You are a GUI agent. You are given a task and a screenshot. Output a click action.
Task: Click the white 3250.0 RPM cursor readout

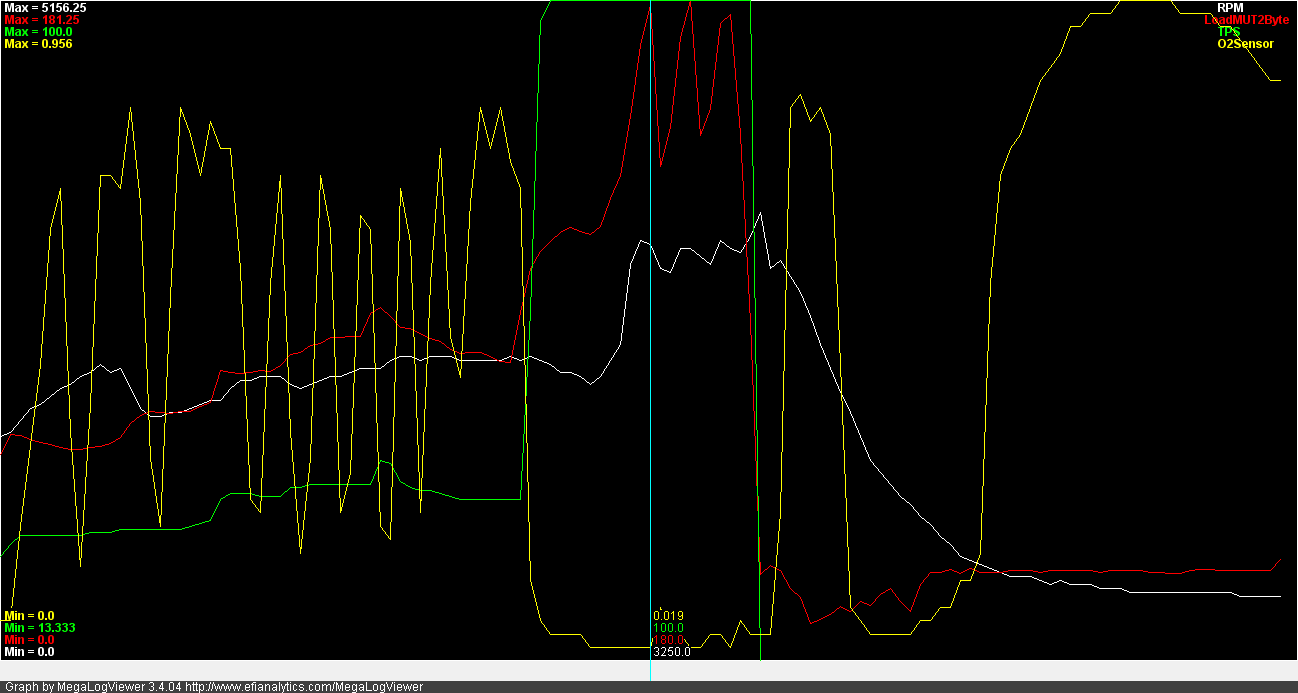pyautogui.click(x=672, y=652)
